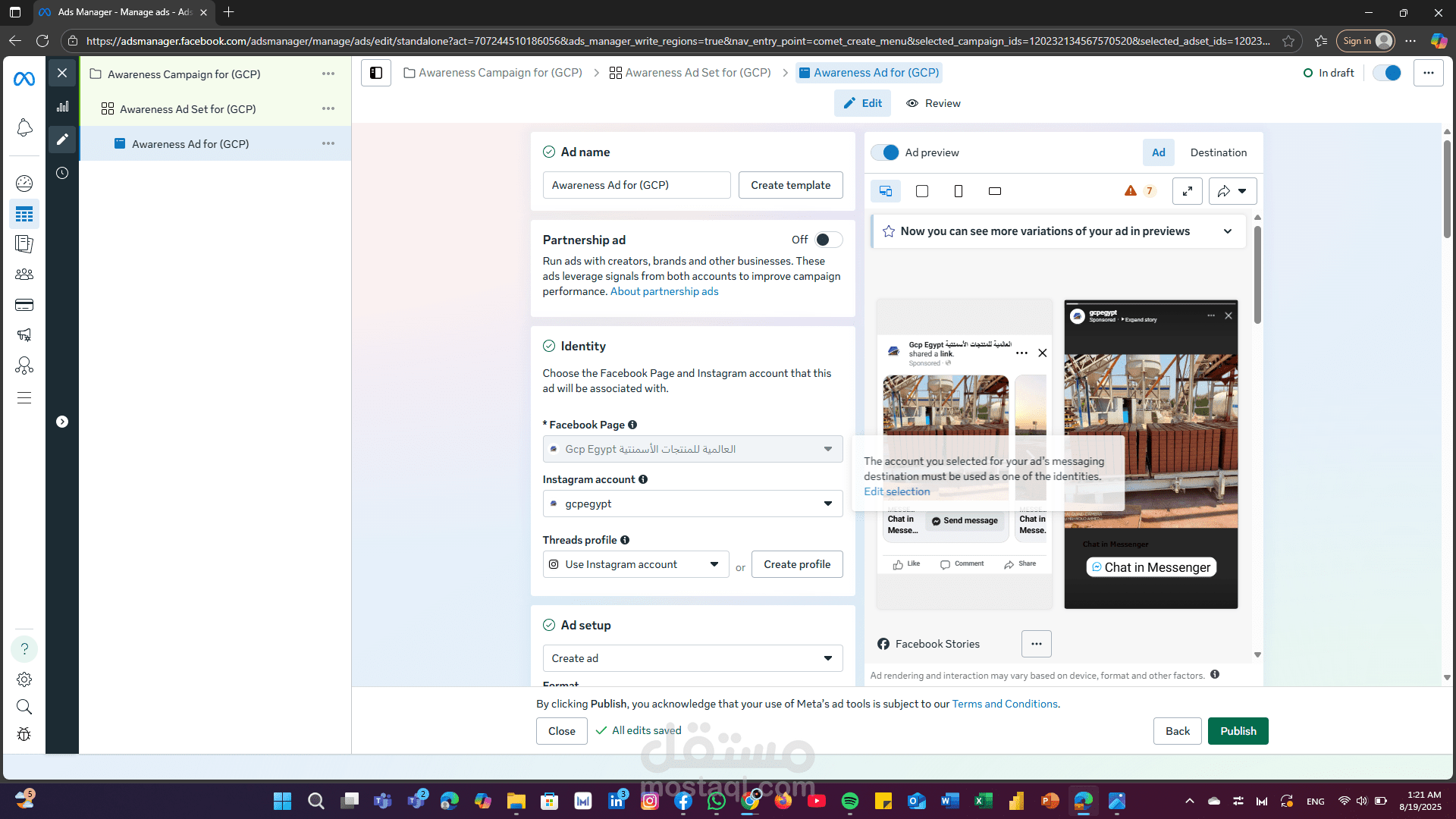The image size is (1456, 819).
Task: Open Spotify from the taskbar
Action: click(x=850, y=801)
